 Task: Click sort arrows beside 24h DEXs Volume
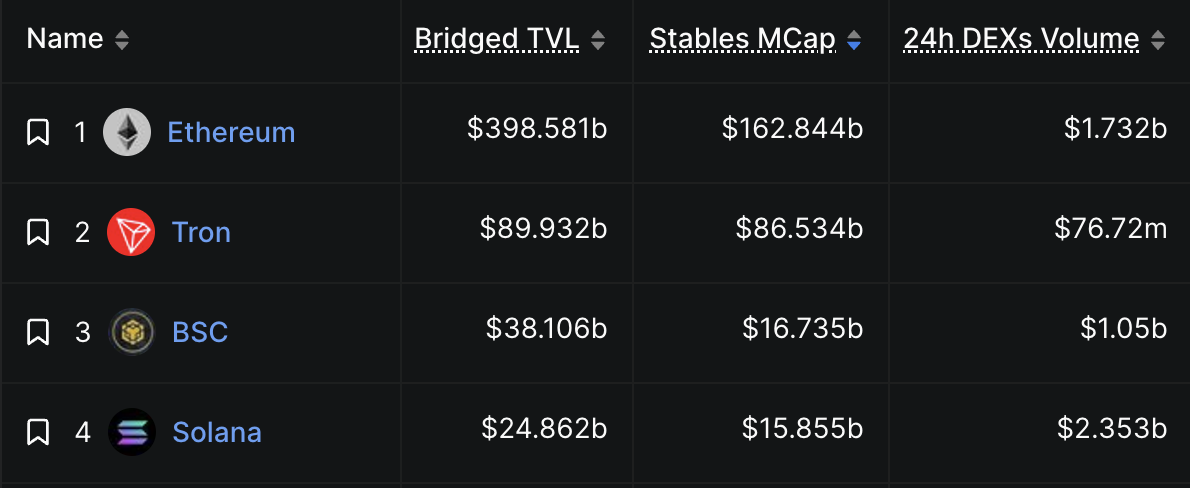pyautogui.click(x=1158, y=40)
